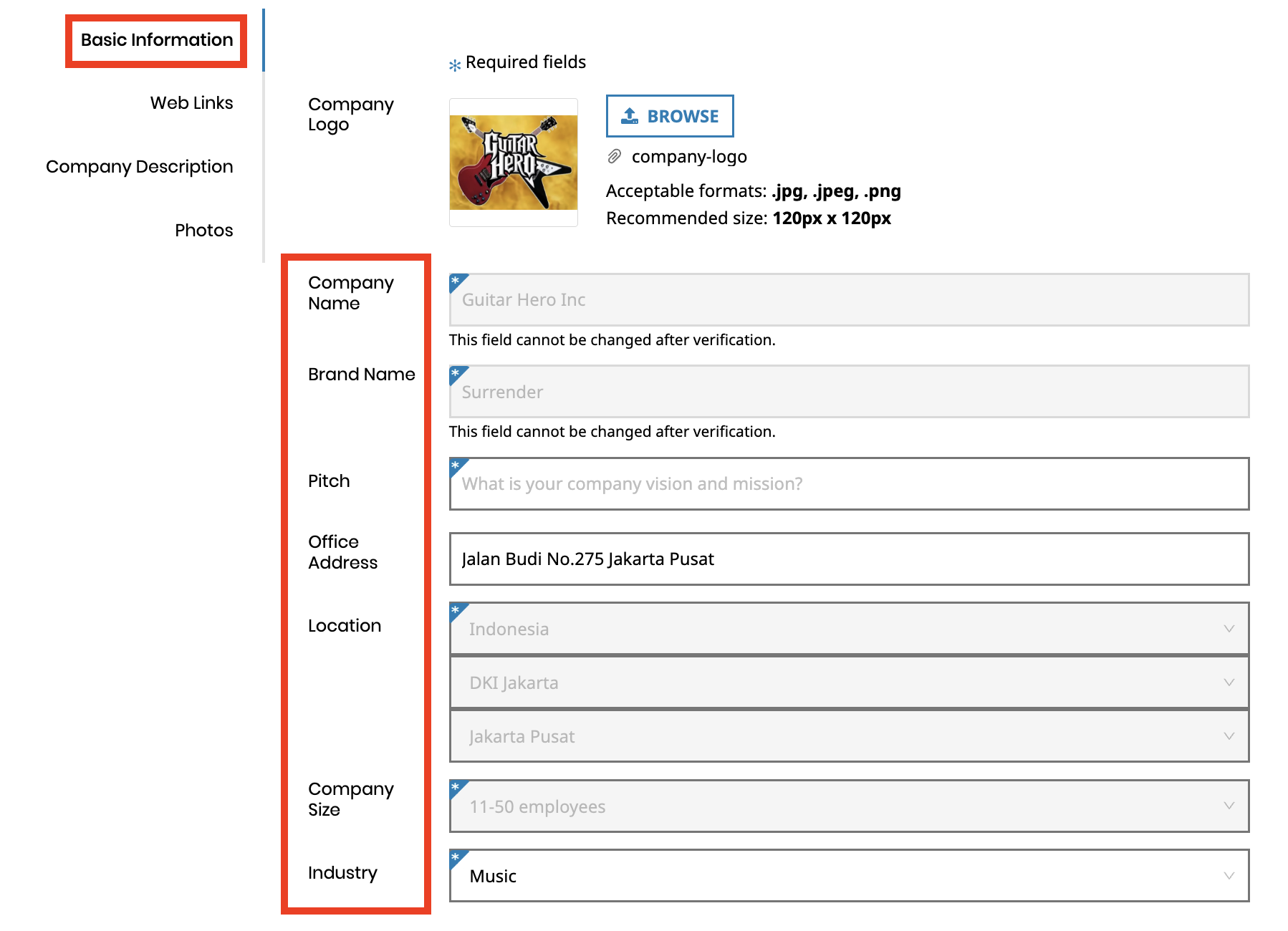The height and width of the screenshot is (931, 1288).
Task: Click the verification notice under Company Name
Action: pos(612,340)
